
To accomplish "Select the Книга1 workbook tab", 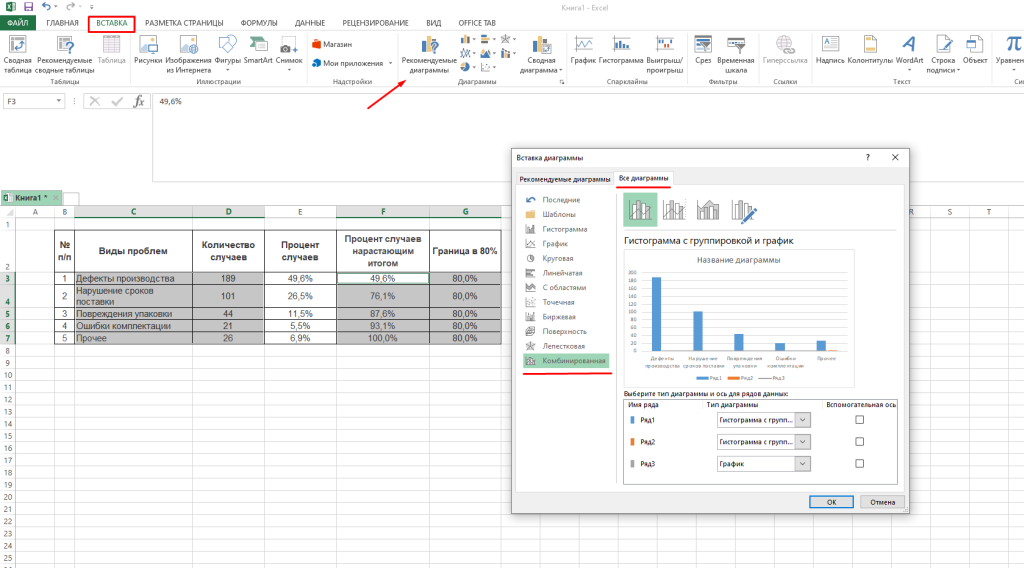I will (31, 198).
